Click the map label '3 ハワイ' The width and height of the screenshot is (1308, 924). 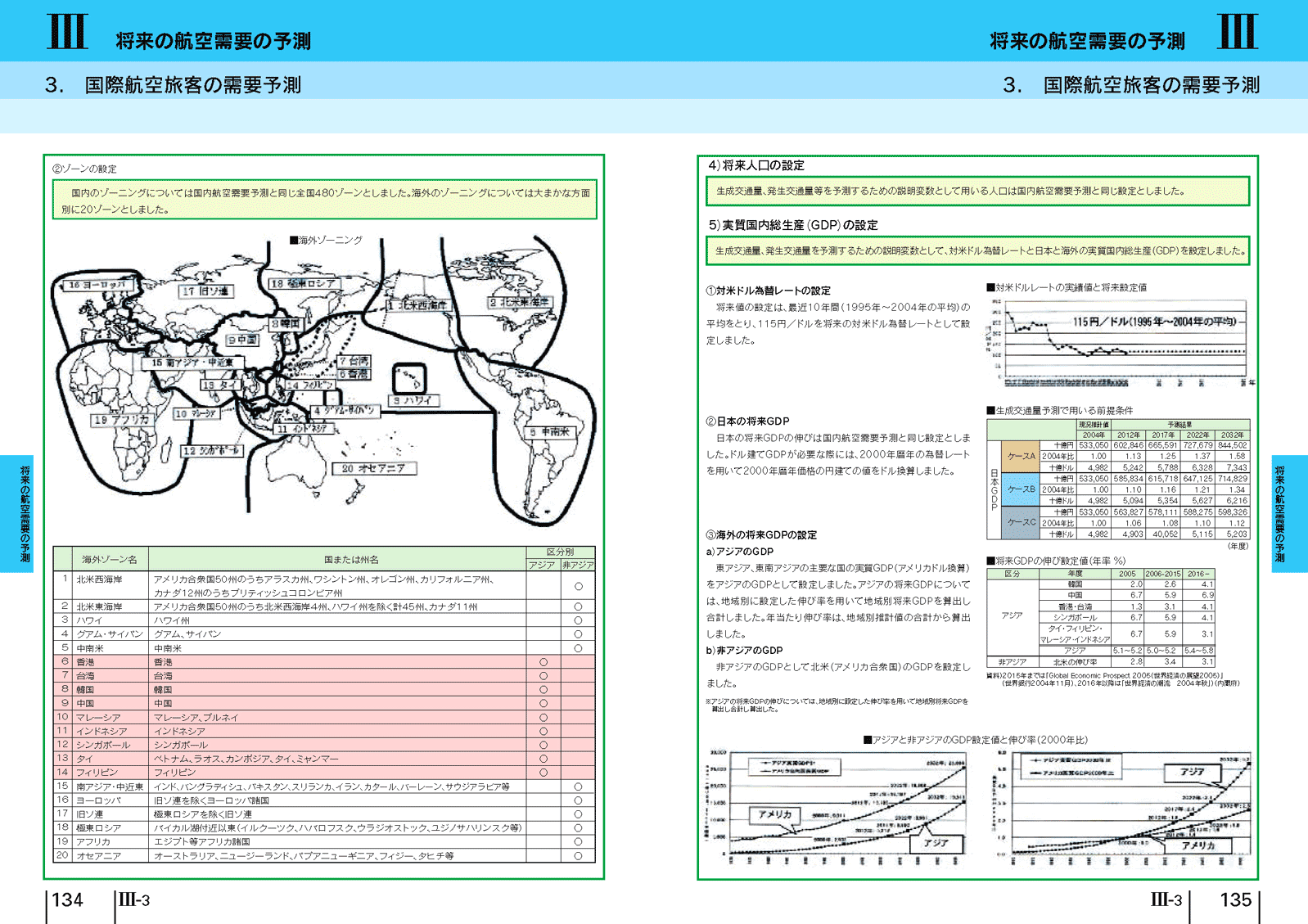[415, 400]
